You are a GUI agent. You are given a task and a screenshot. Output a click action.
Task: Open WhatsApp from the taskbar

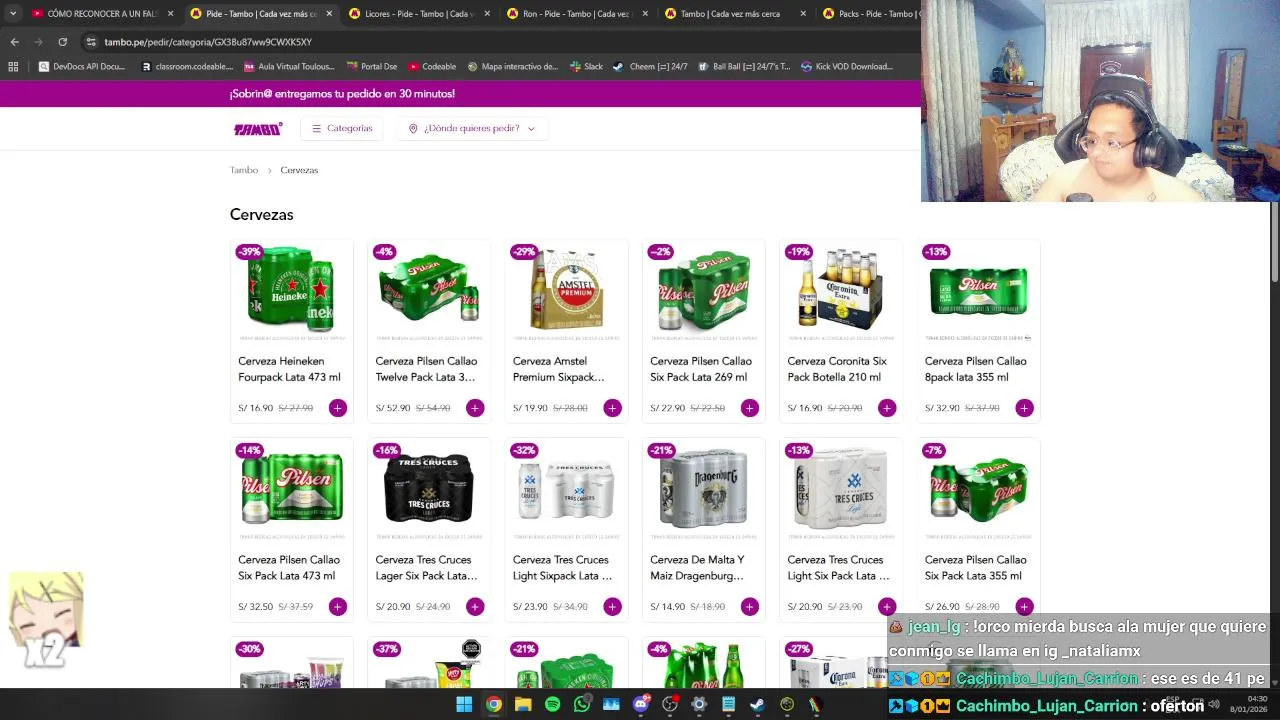582,704
